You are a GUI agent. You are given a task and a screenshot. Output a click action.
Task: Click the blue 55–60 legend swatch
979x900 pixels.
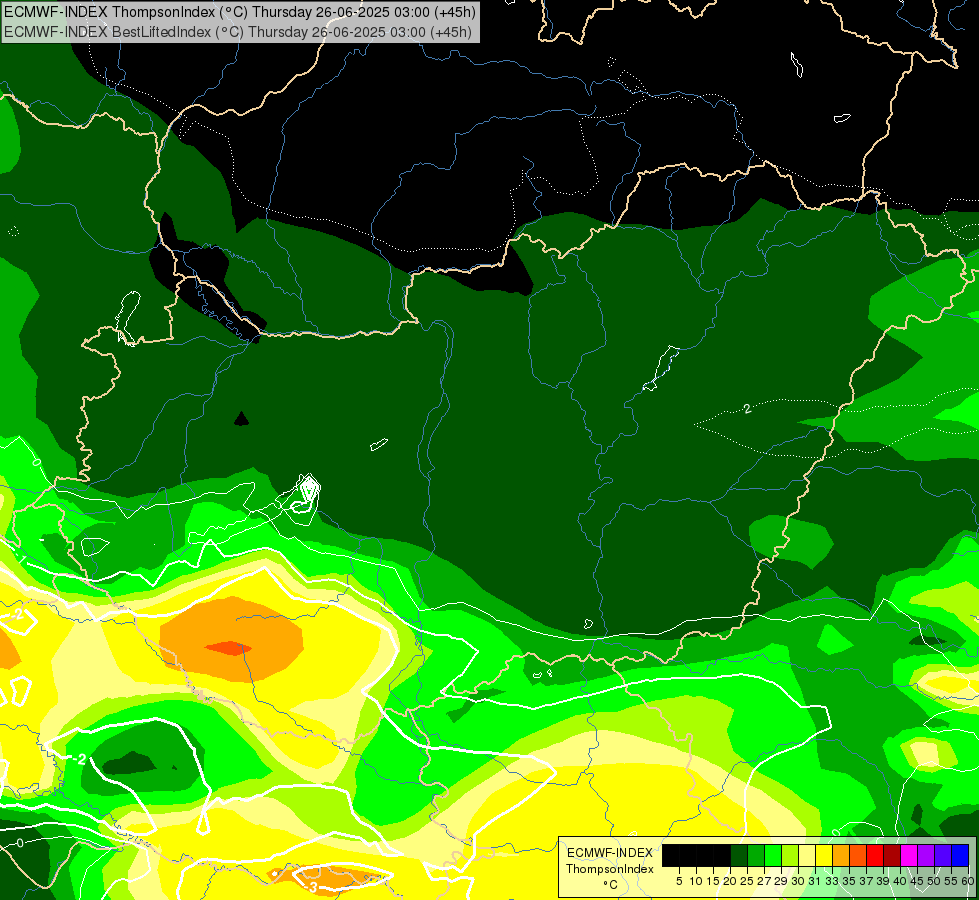point(960,855)
